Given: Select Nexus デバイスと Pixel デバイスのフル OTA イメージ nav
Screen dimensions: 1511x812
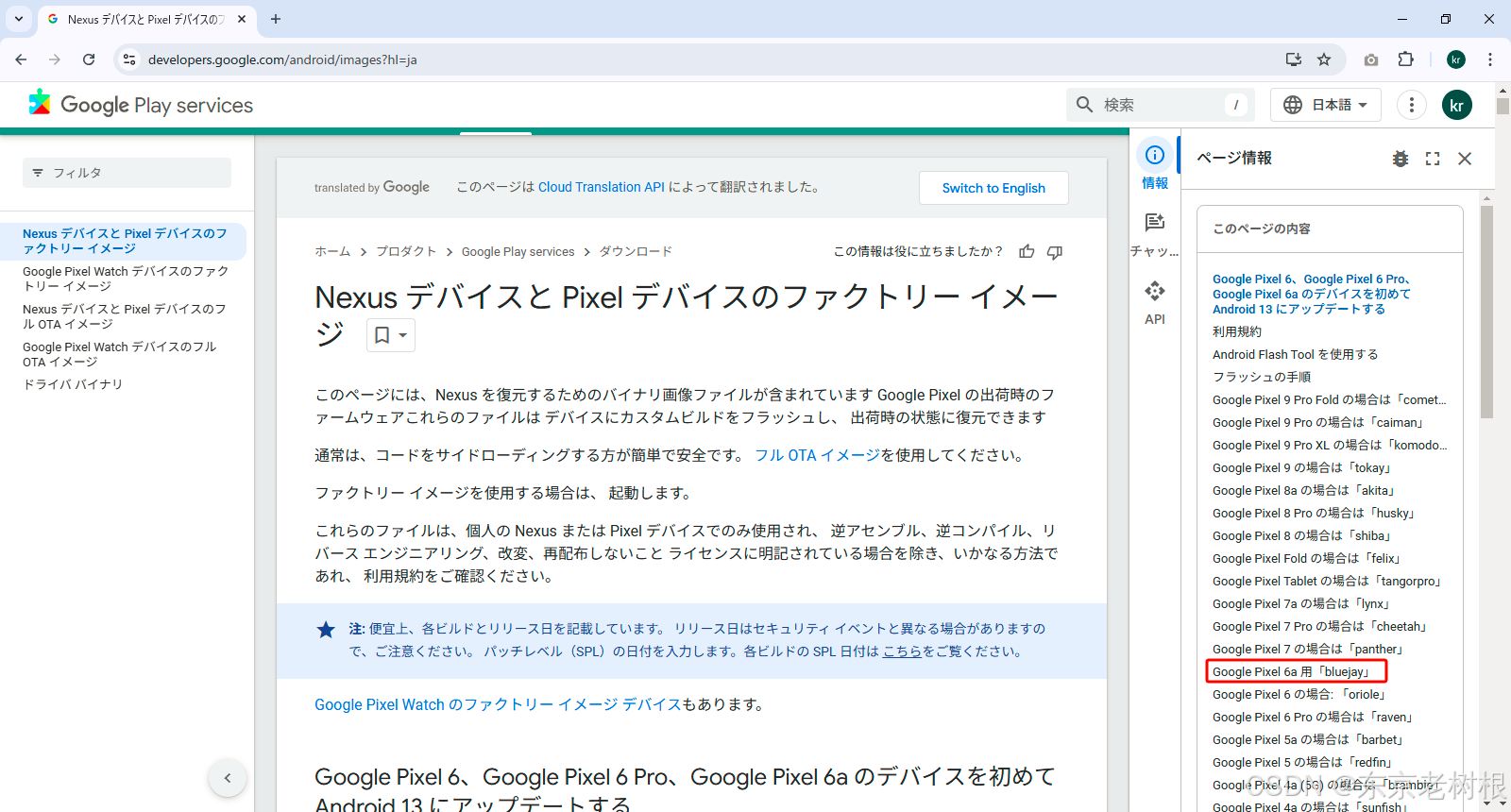Looking at the screenshot, I should (124, 316).
